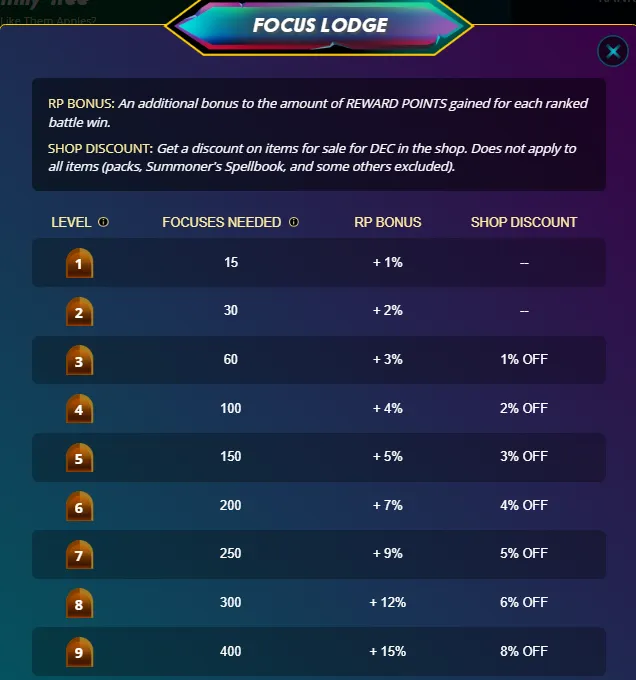Click the level 1 badge icon
Image resolution: width=636 pixels, height=680 pixels.
79,263
